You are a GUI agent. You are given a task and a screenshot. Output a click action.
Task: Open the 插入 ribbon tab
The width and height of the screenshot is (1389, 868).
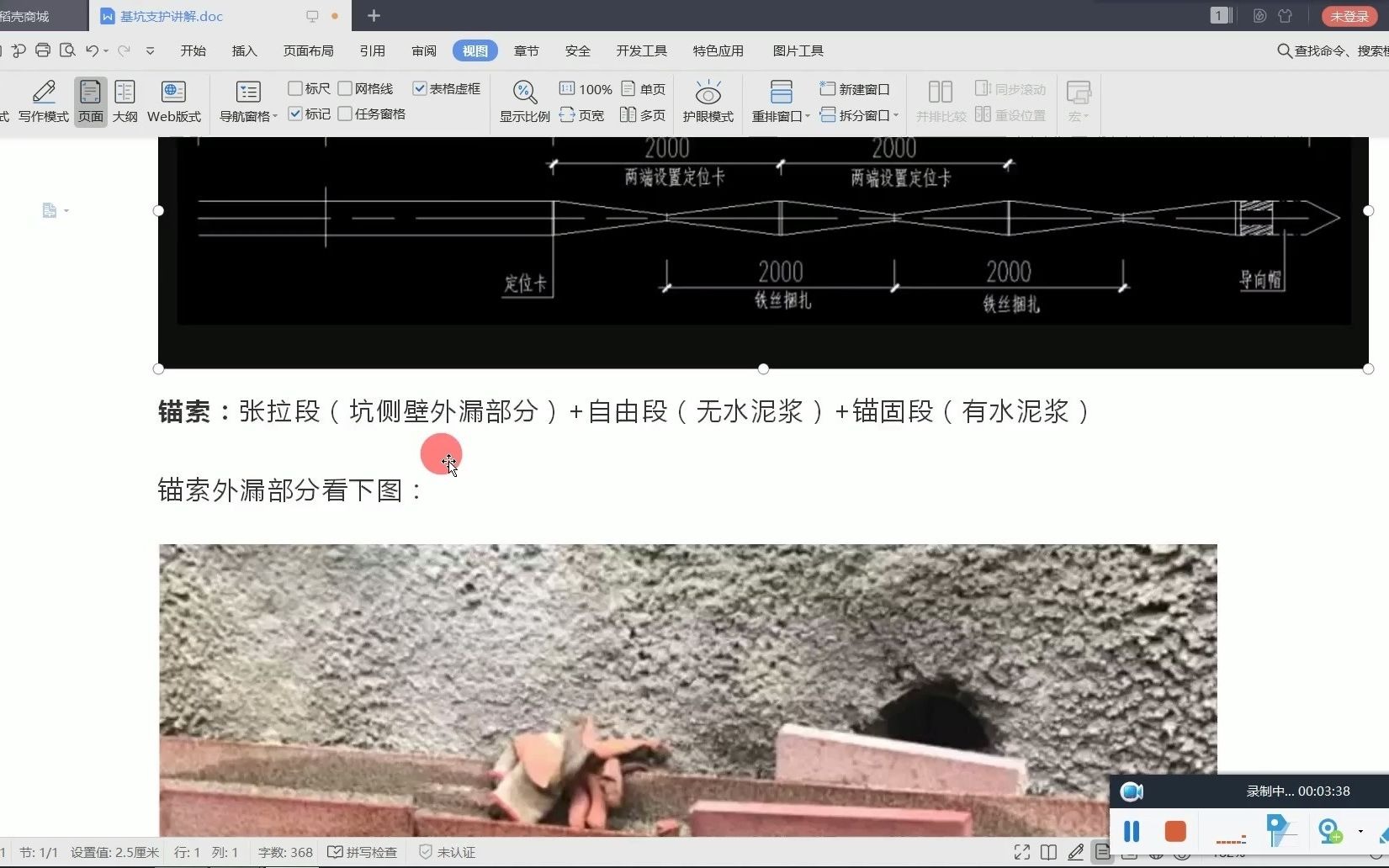point(244,50)
